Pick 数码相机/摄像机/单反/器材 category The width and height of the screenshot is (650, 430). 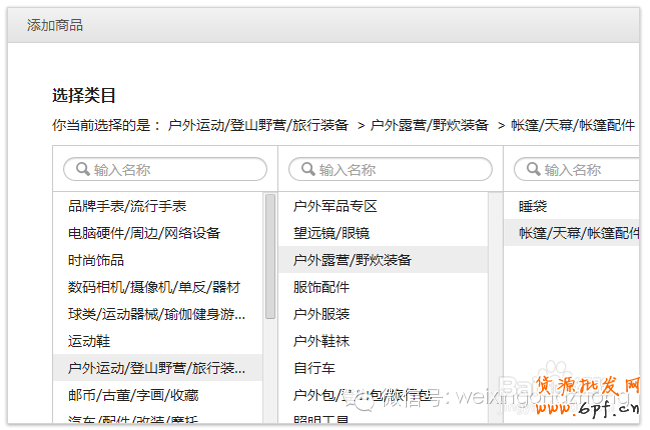click(x=153, y=287)
